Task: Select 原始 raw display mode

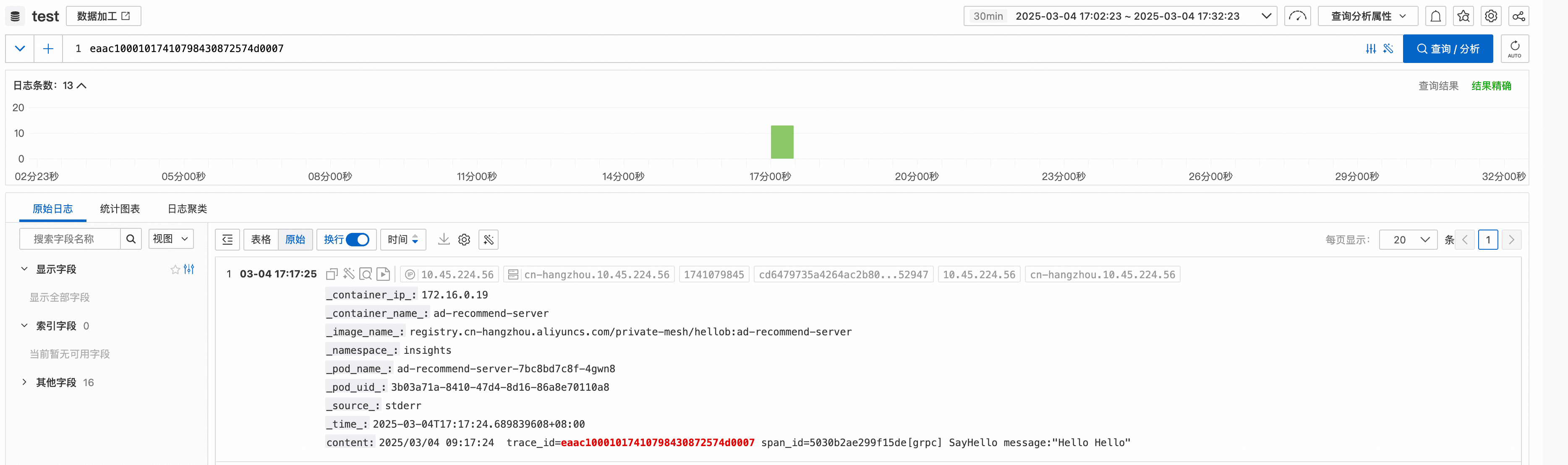Action: click(x=295, y=240)
